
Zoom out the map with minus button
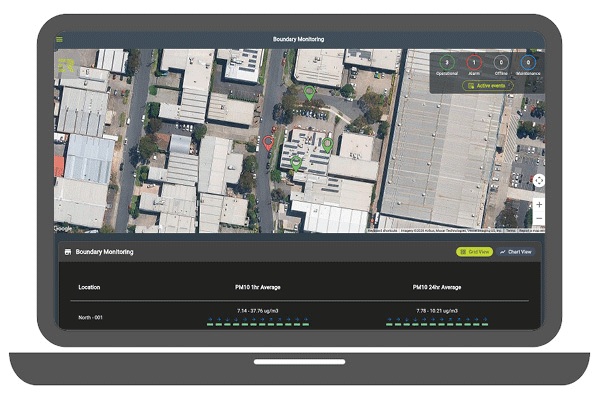(x=539, y=218)
